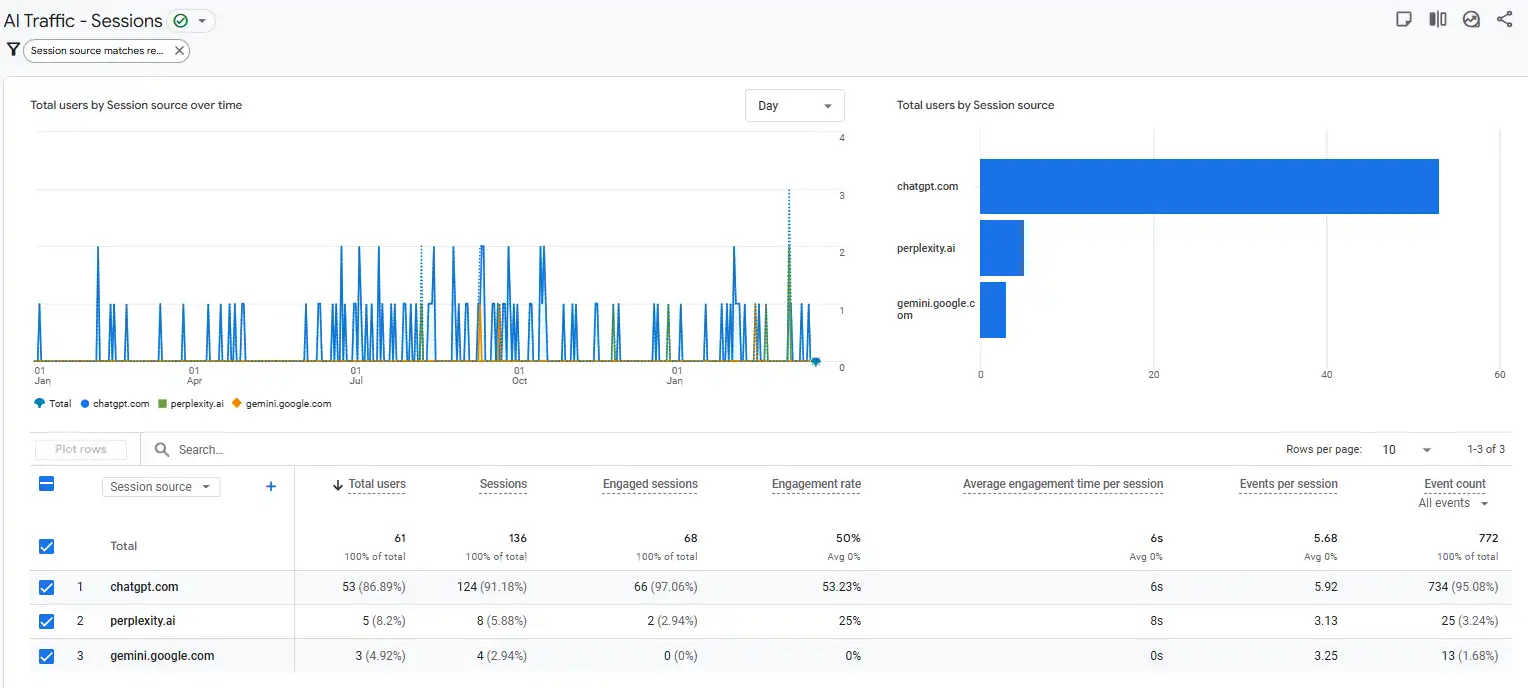This screenshot has width=1528, height=688.
Task: Click the green report status check icon
Action: (x=180, y=20)
